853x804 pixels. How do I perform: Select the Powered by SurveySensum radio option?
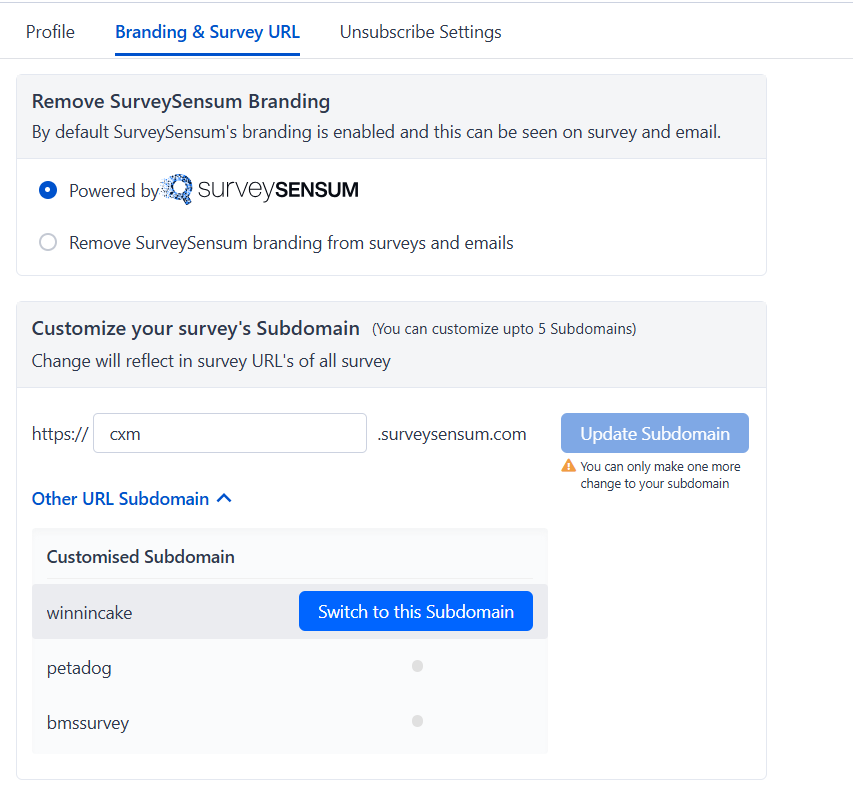(48, 190)
